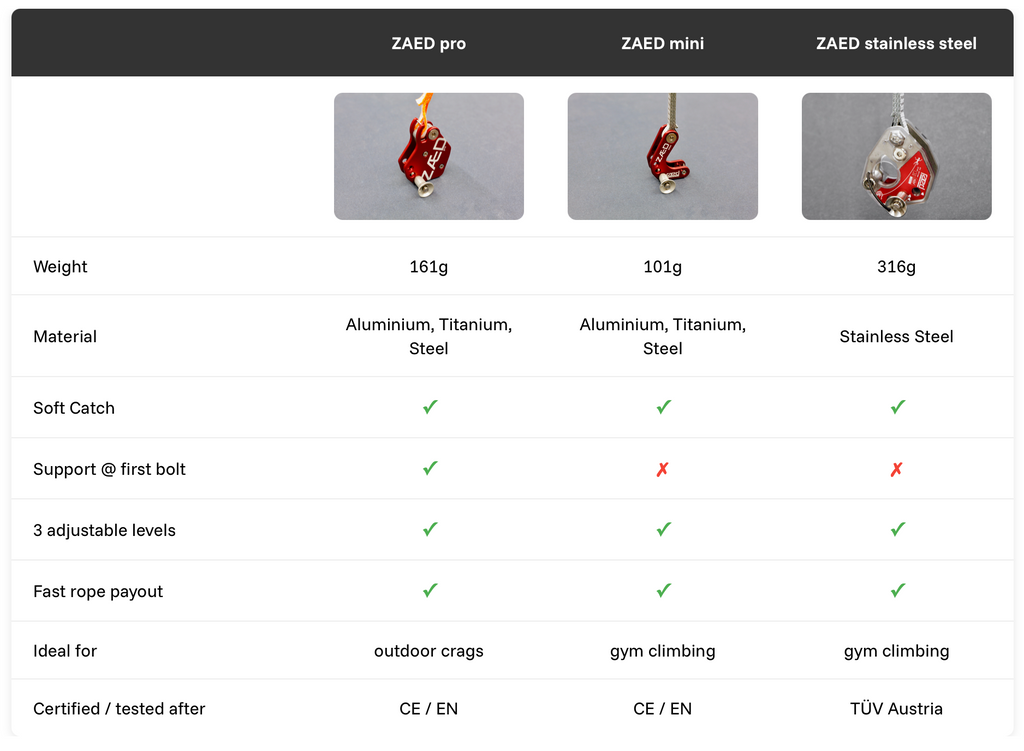The height and width of the screenshot is (751, 1024).
Task: Click the first bolt support checkmark for ZAED pro
Action: click(x=430, y=468)
